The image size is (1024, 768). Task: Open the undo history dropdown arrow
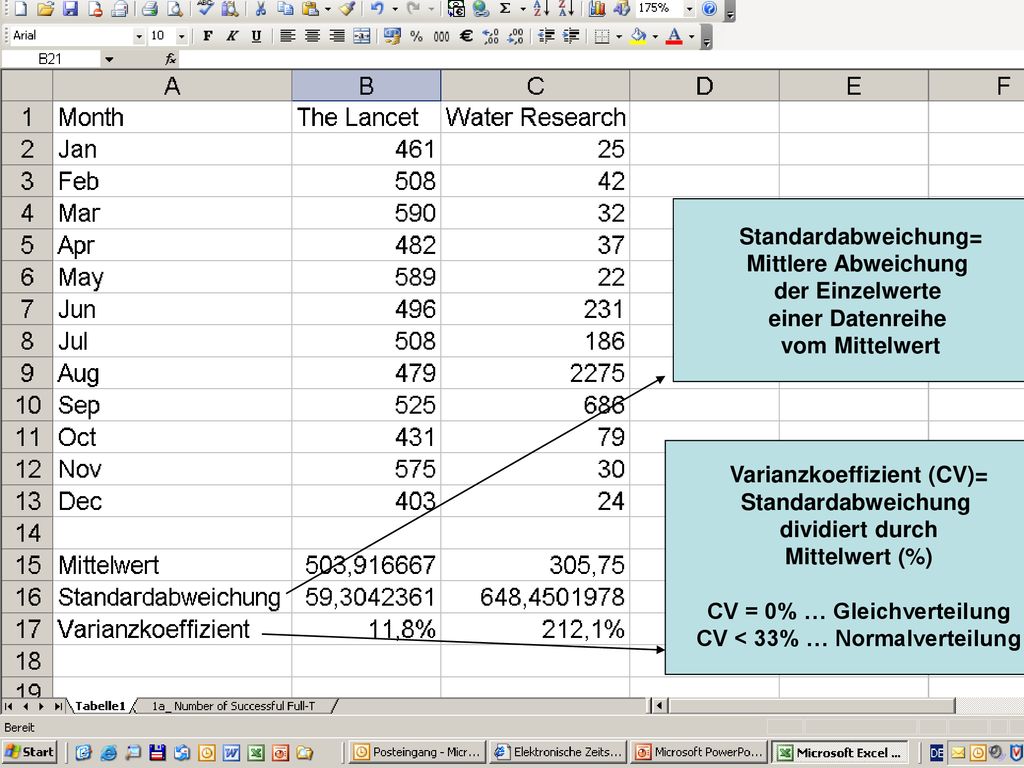point(394,9)
